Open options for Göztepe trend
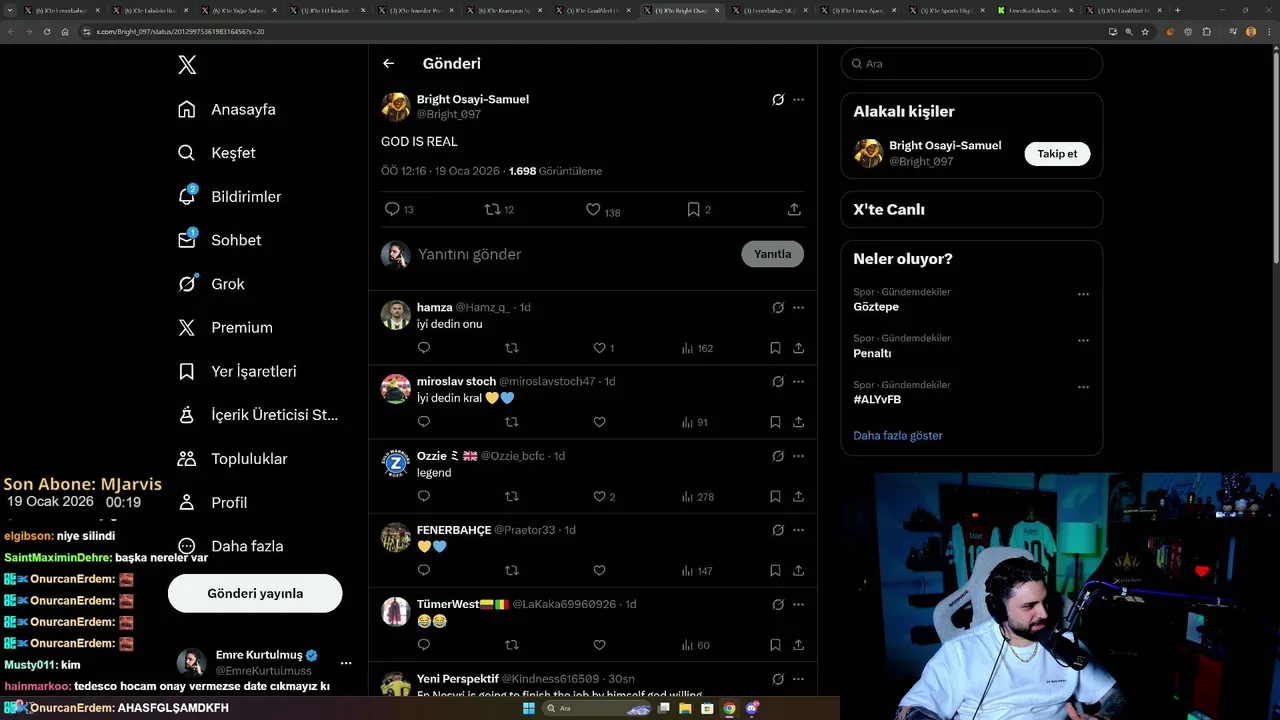1280x720 pixels. tap(1083, 295)
